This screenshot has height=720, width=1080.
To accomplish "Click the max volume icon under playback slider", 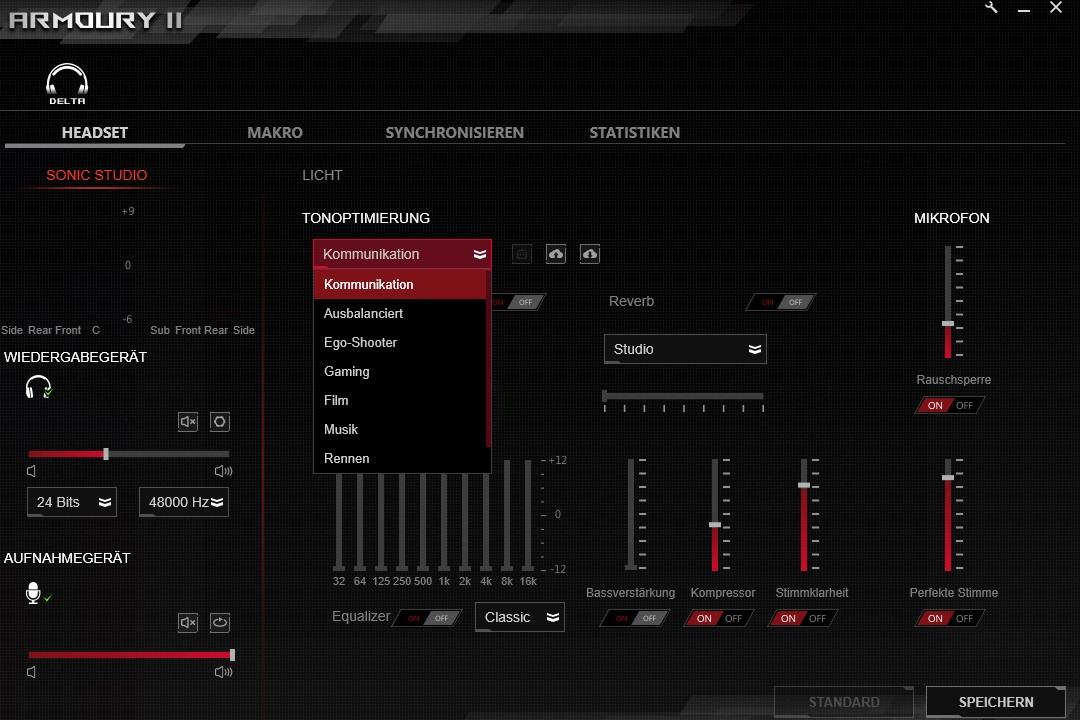I will coord(223,471).
